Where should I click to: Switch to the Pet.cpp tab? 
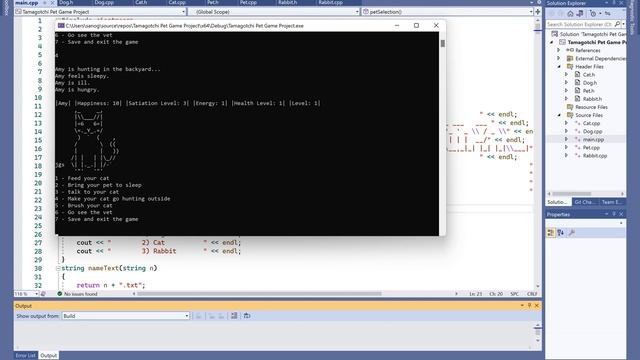coord(248,2)
